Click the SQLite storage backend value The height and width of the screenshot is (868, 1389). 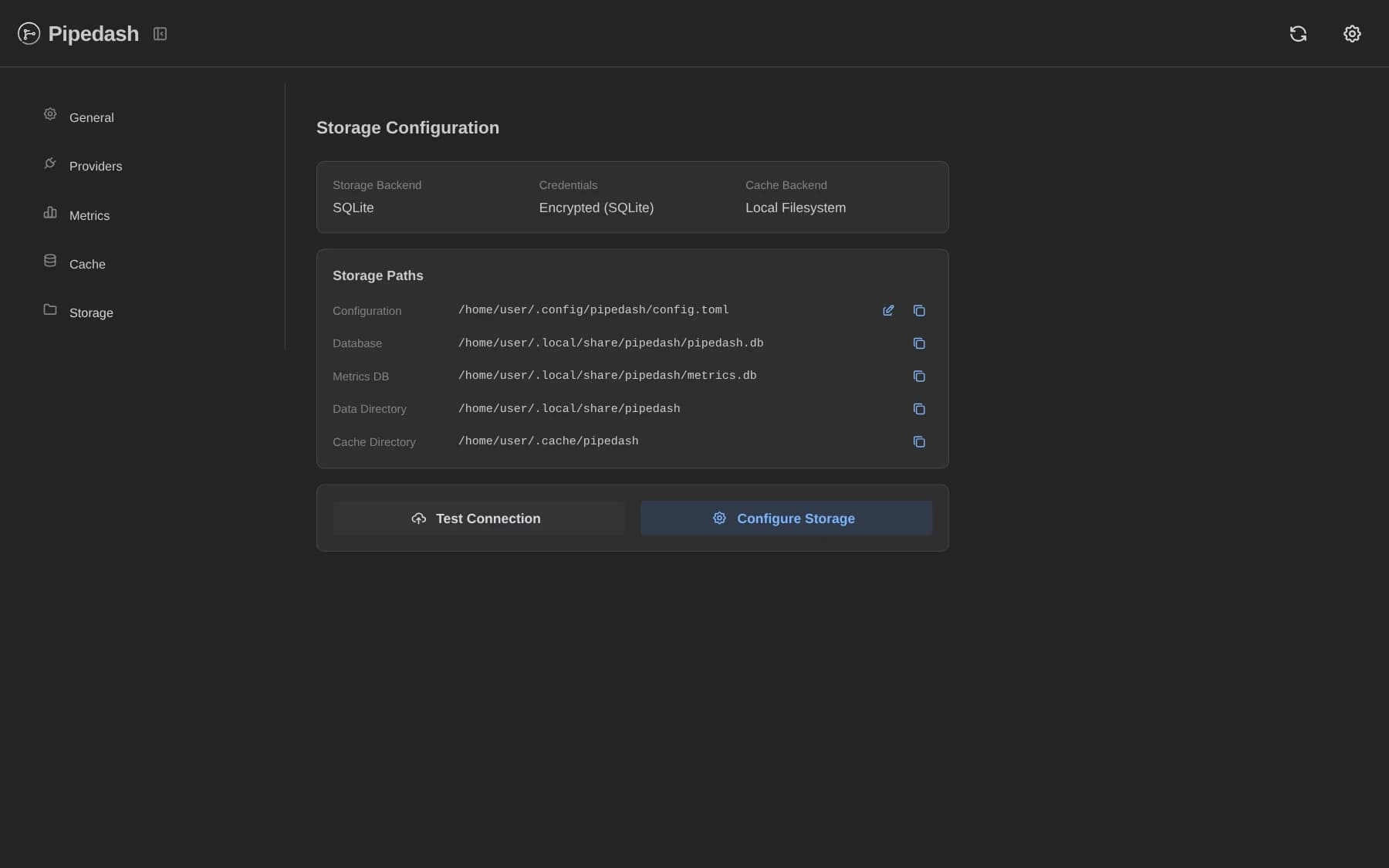click(353, 208)
